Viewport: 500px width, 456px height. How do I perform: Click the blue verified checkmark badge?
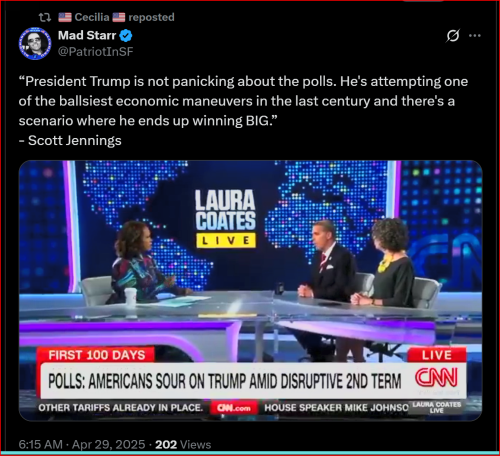tap(126, 36)
